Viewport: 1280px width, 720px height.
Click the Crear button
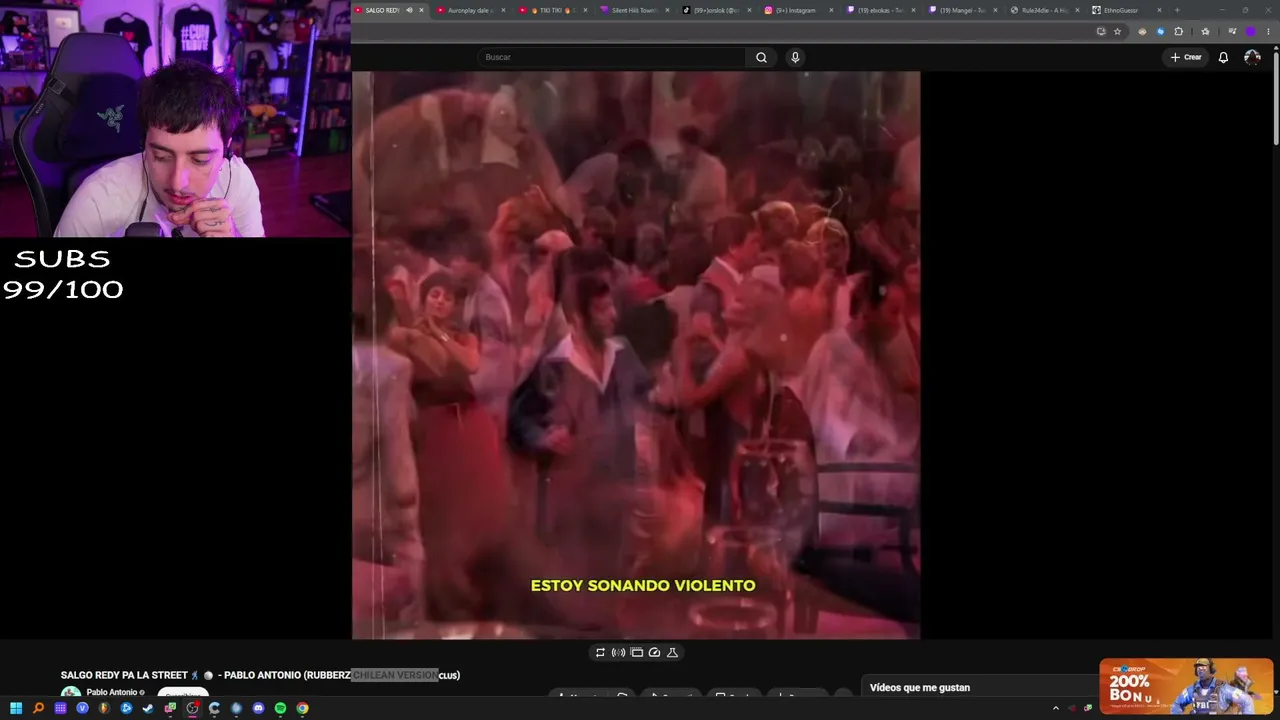(x=1186, y=57)
